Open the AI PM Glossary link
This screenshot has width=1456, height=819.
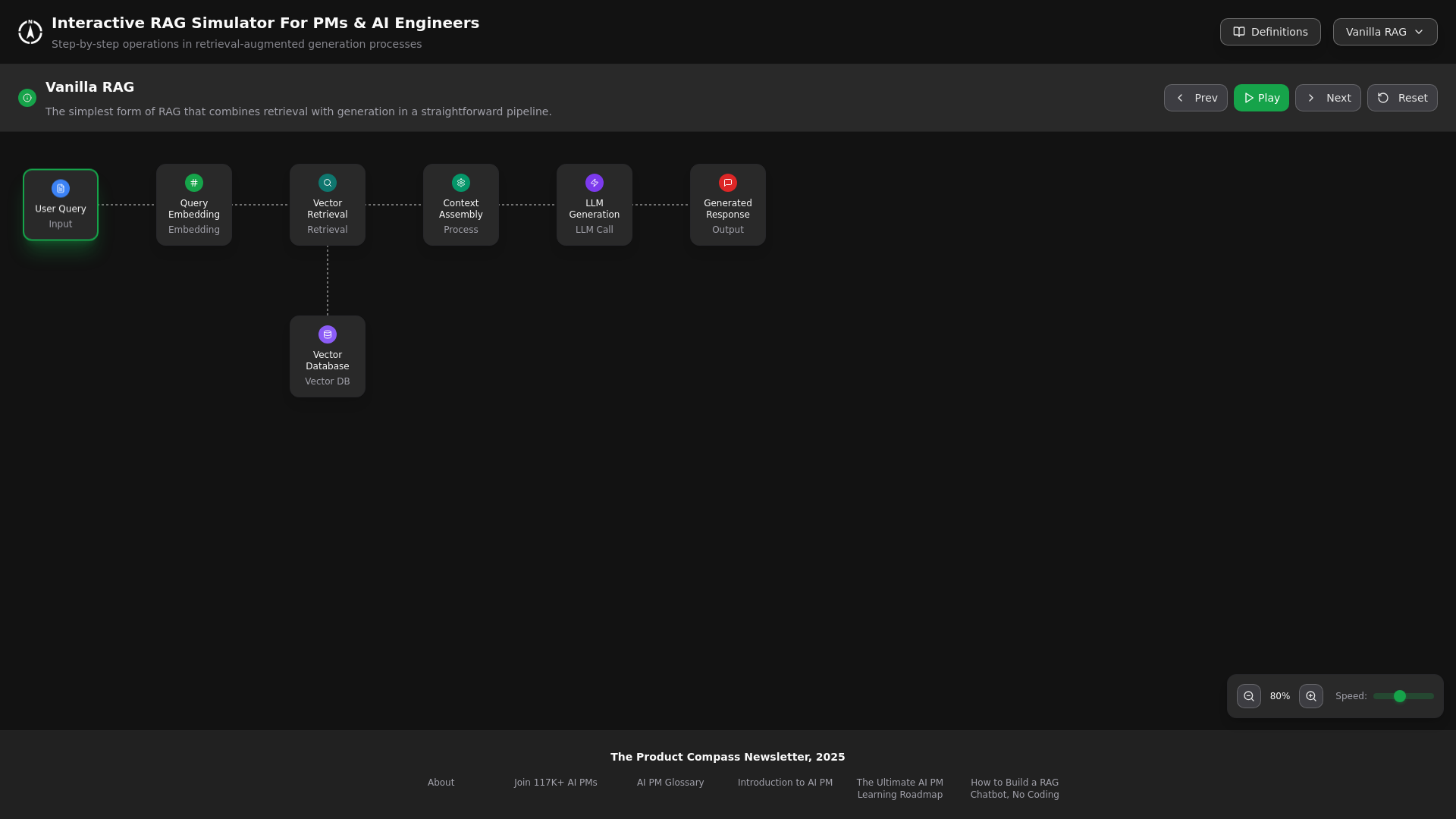[x=670, y=782]
